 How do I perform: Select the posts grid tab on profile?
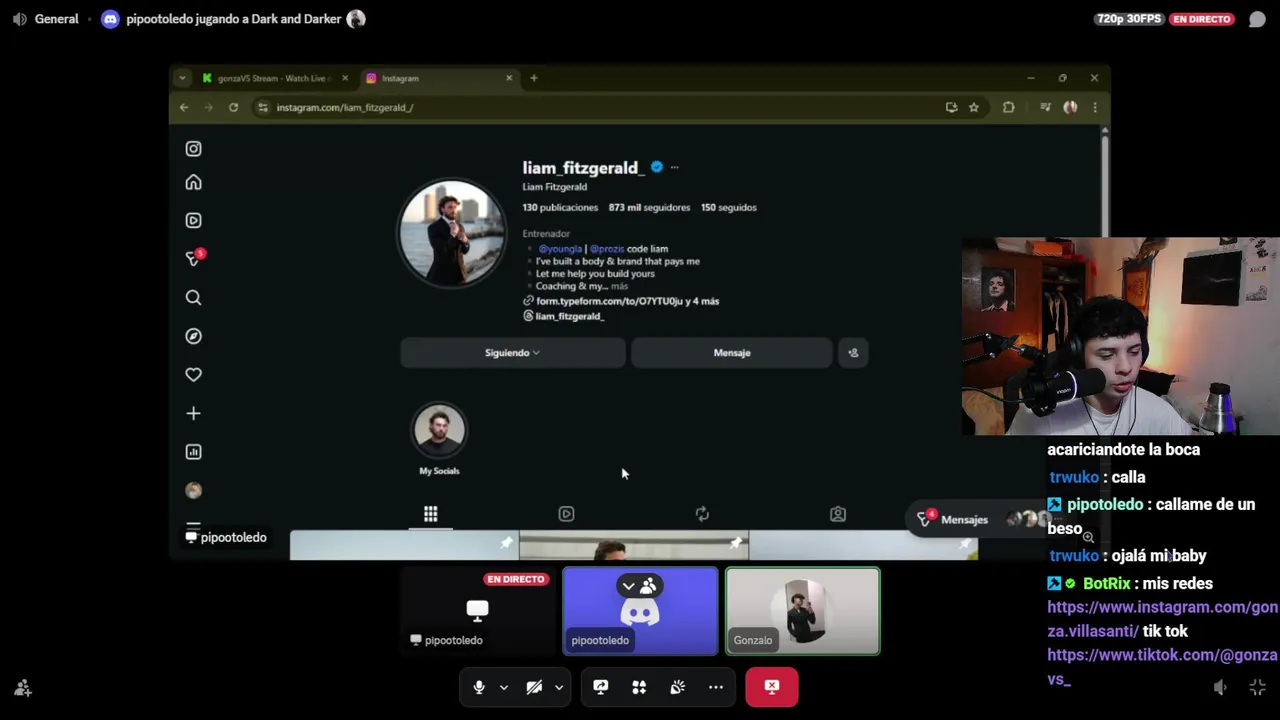coord(430,514)
